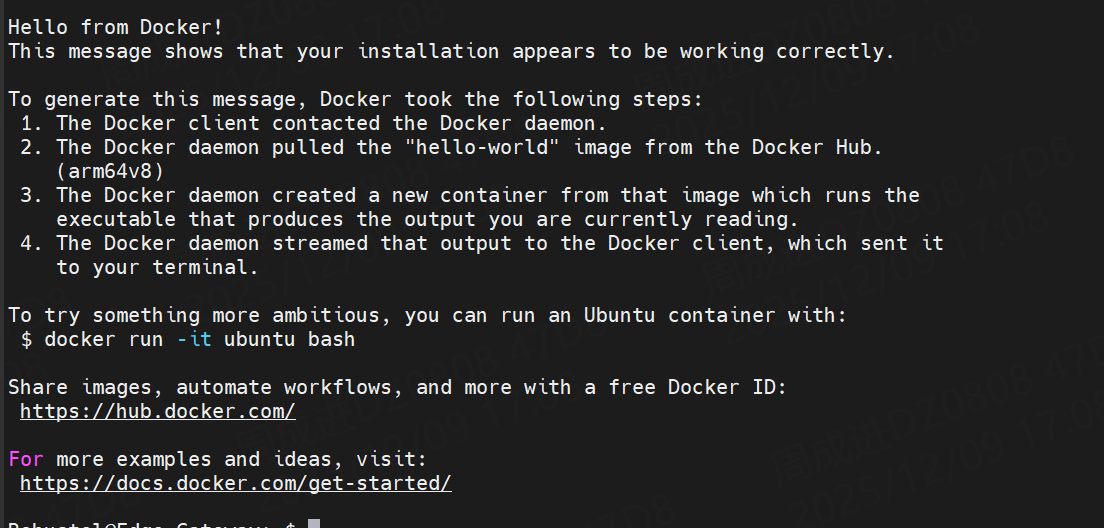Click the "$" symbol before docker run
The width and height of the screenshot is (1104, 528).
pyautogui.click(x=26, y=339)
